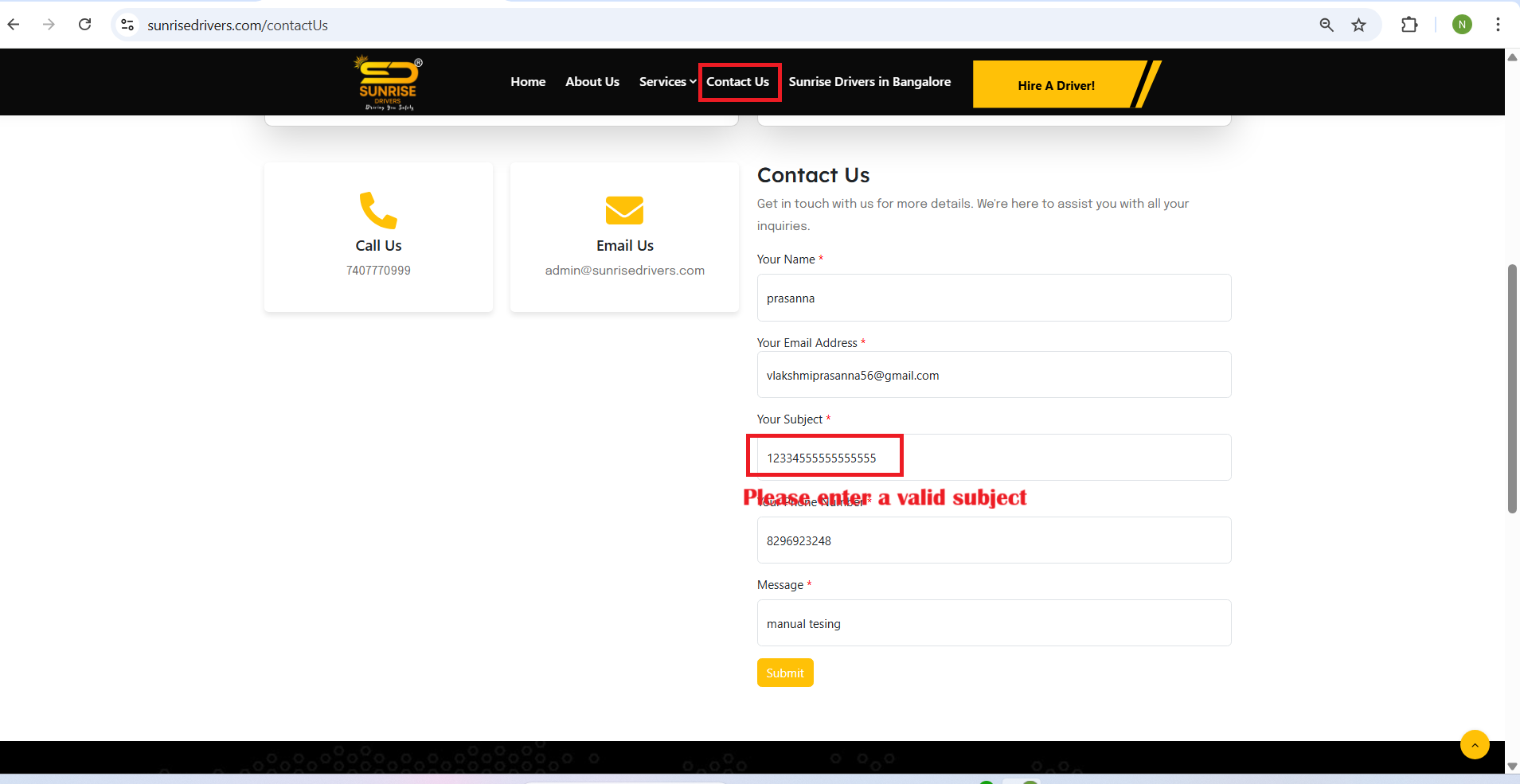Click the scroll-to-top round yellow button
The width and height of the screenshot is (1520, 784).
(x=1474, y=744)
